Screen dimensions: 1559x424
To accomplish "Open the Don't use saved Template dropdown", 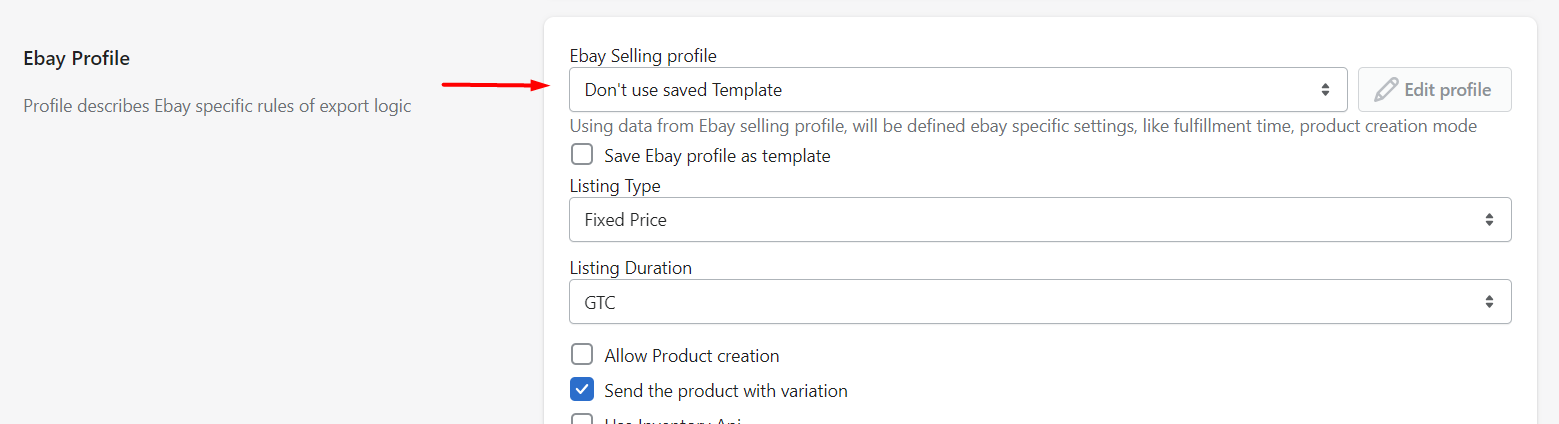I will coord(958,90).
